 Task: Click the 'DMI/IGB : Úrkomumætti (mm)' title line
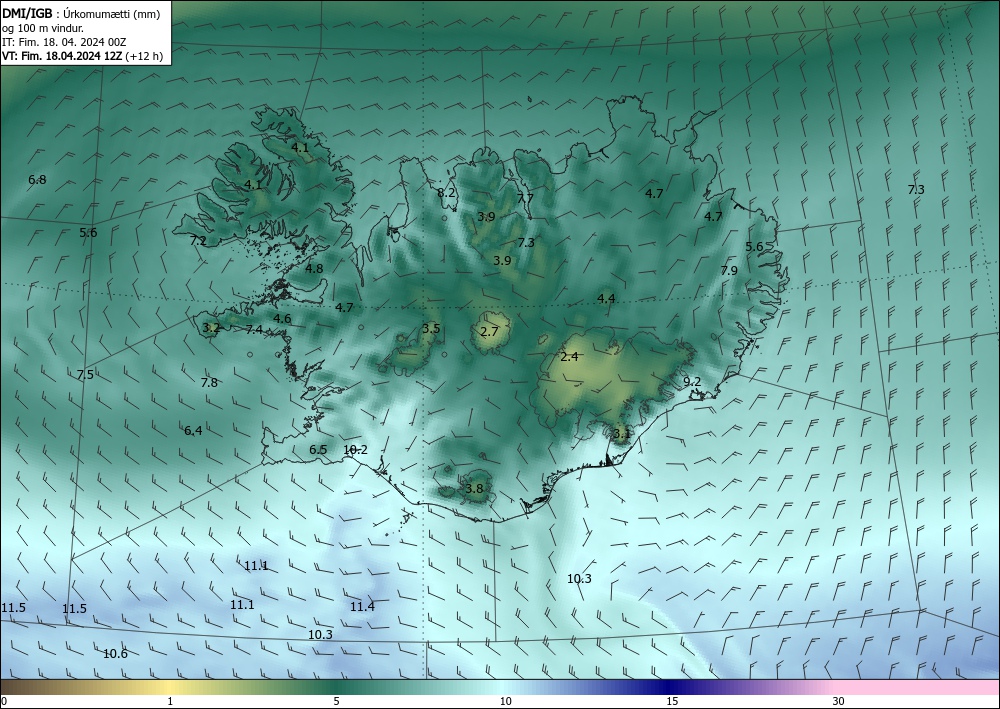pyautogui.click(x=81, y=14)
